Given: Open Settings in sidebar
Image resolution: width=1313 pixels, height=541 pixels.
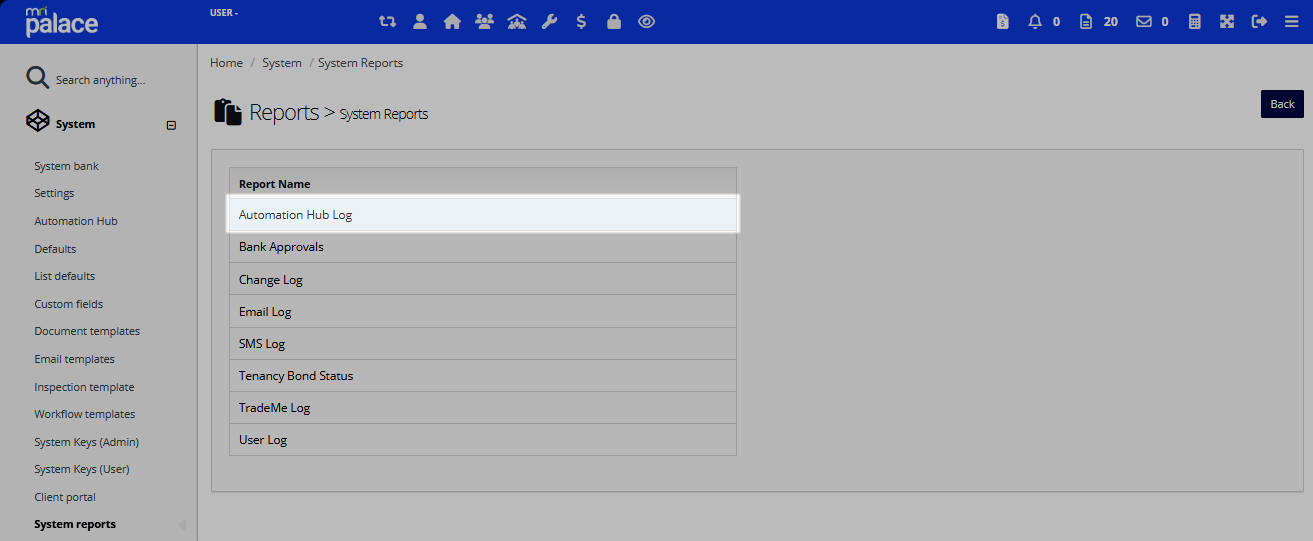Looking at the screenshot, I should coord(54,193).
